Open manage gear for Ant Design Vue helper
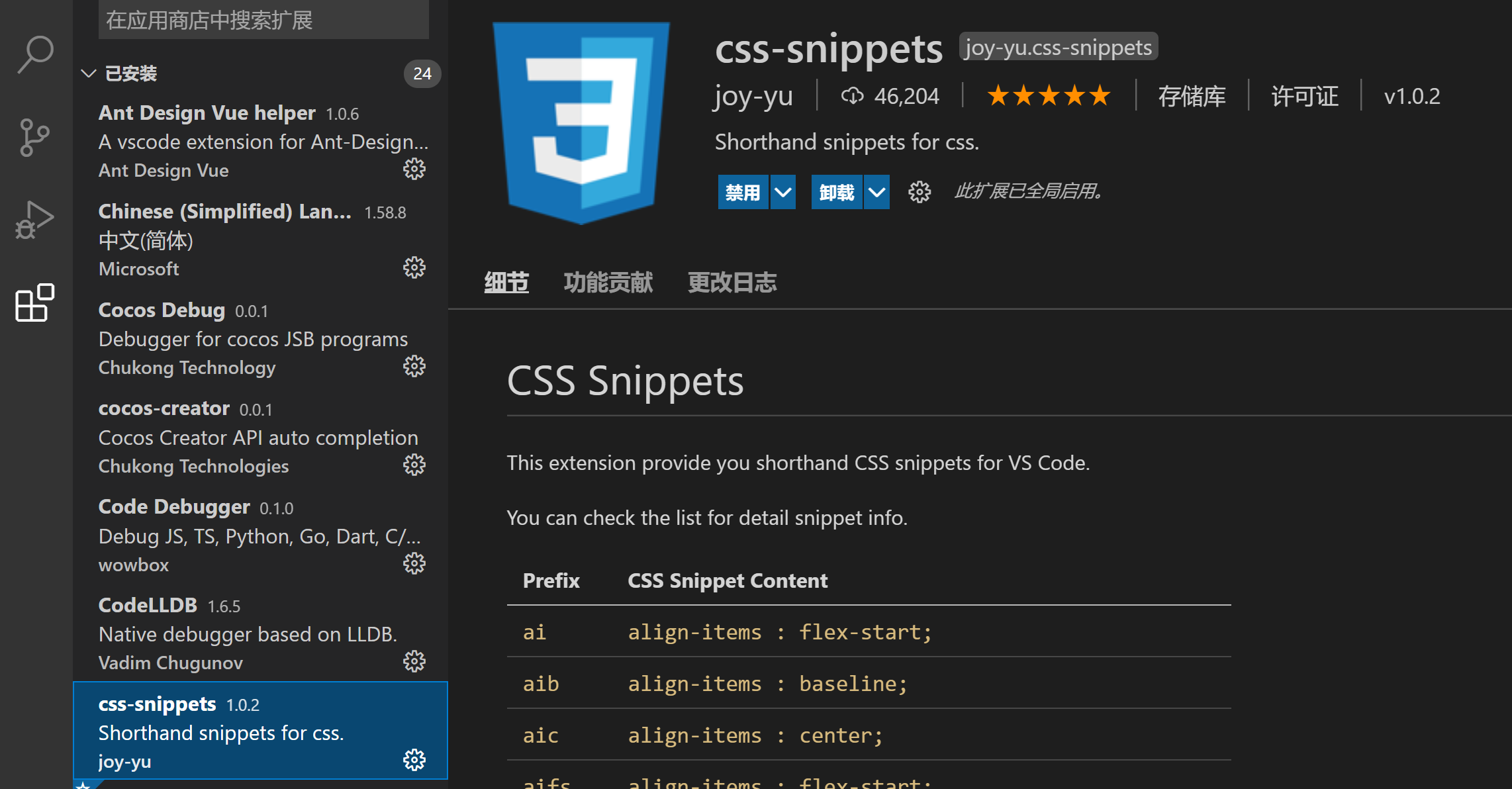 point(414,169)
